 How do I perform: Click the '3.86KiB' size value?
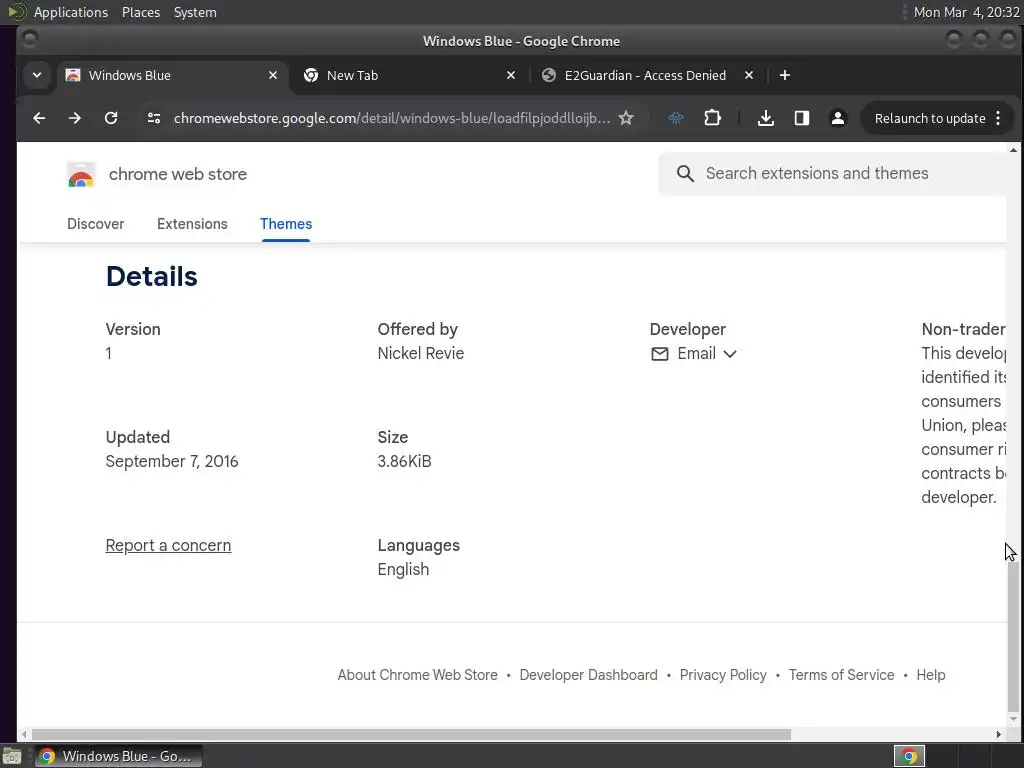point(404,462)
